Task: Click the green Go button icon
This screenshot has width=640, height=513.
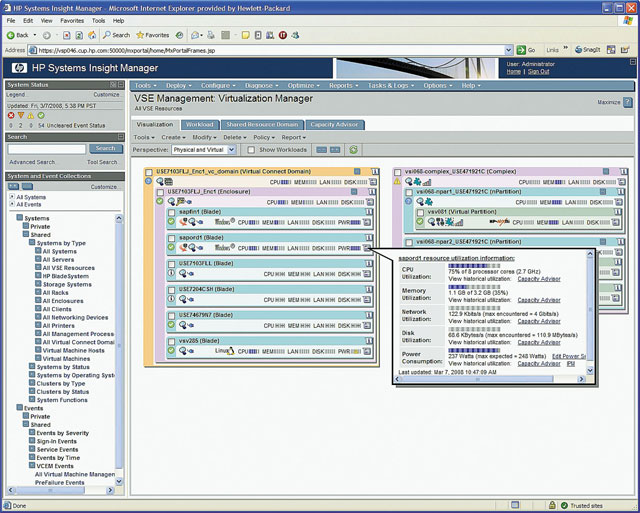Action: tap(521, 50)
